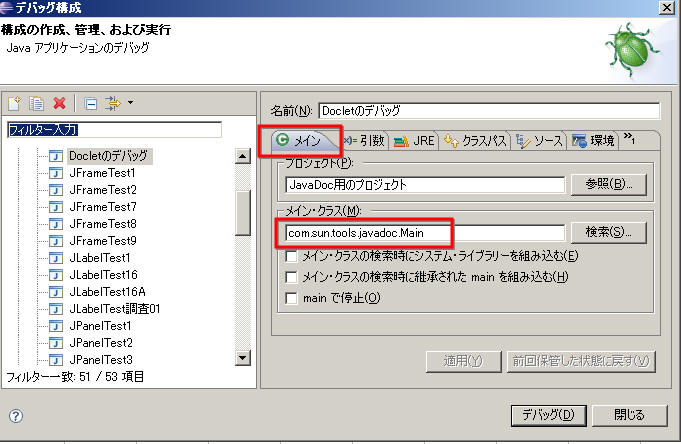This screenshot has width=681, height=444.
Task: Click the 検索 main class search button
Action: (x=608, y=233)
